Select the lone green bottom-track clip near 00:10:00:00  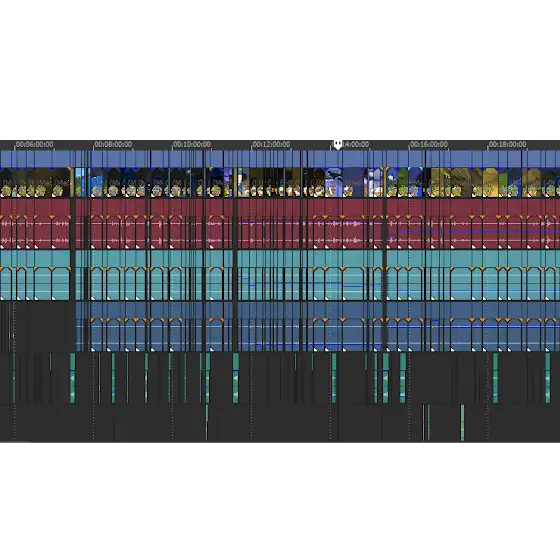[207, 422]
